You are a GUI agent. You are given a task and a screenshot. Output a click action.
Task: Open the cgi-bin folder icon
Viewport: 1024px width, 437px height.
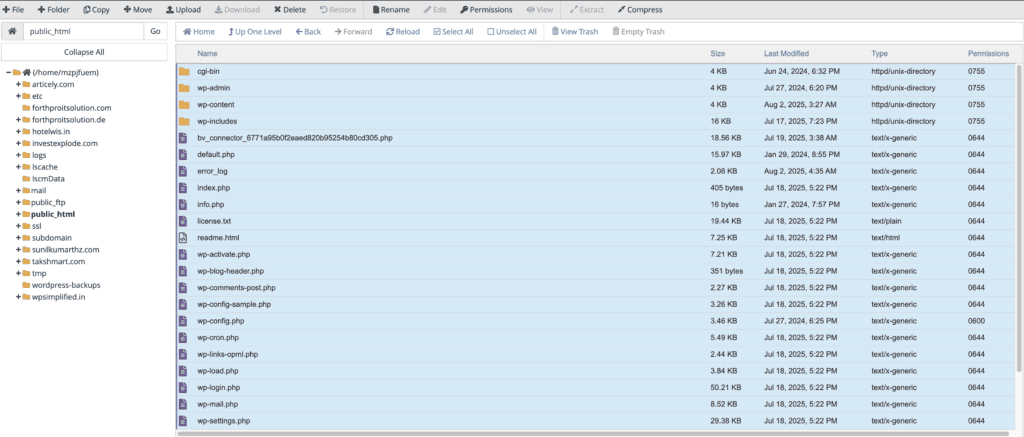184,71
